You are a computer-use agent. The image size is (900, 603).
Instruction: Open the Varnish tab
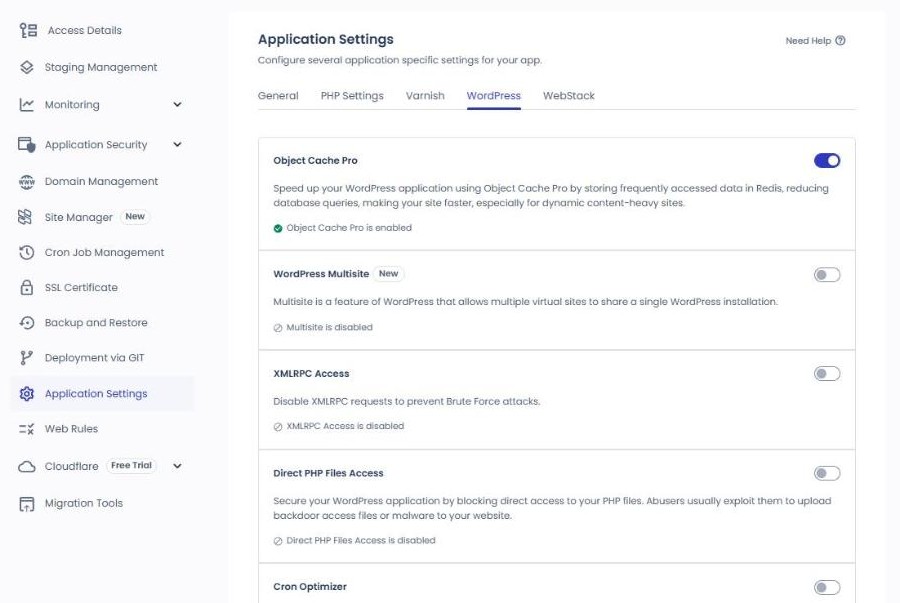425,96
